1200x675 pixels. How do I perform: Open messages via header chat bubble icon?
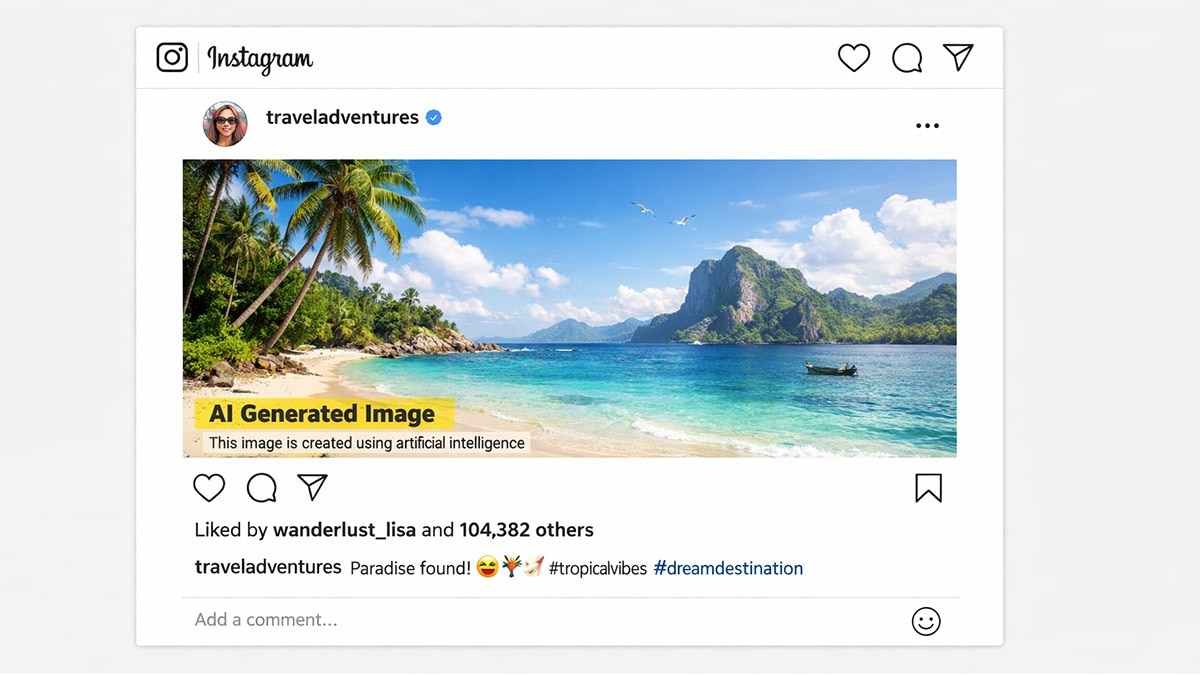coord(907,58)
